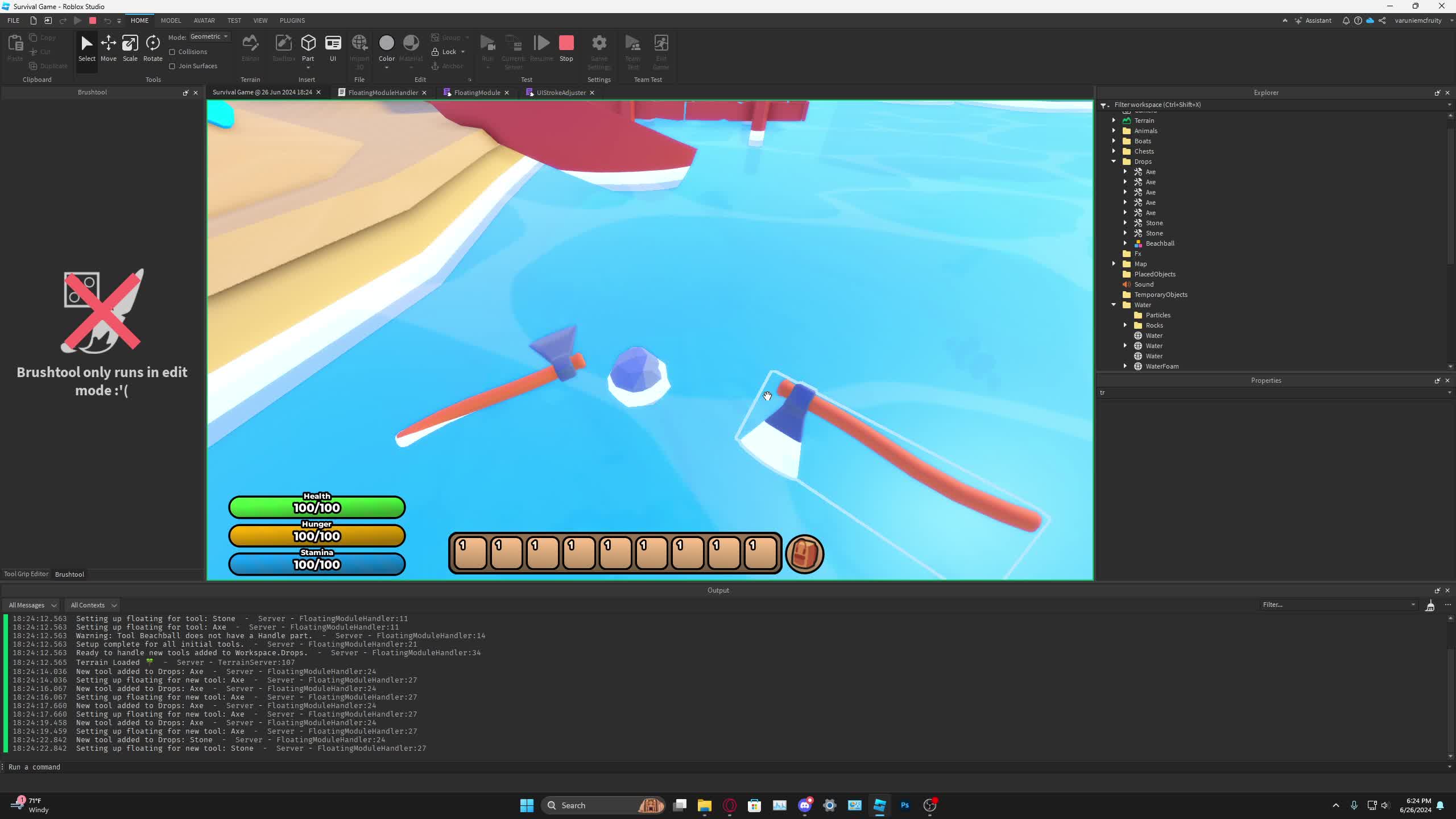The height and width of the screenshot is (819, 1456).
Task: Select WaterFoam in Explorer
Action: click(1162, 366)
